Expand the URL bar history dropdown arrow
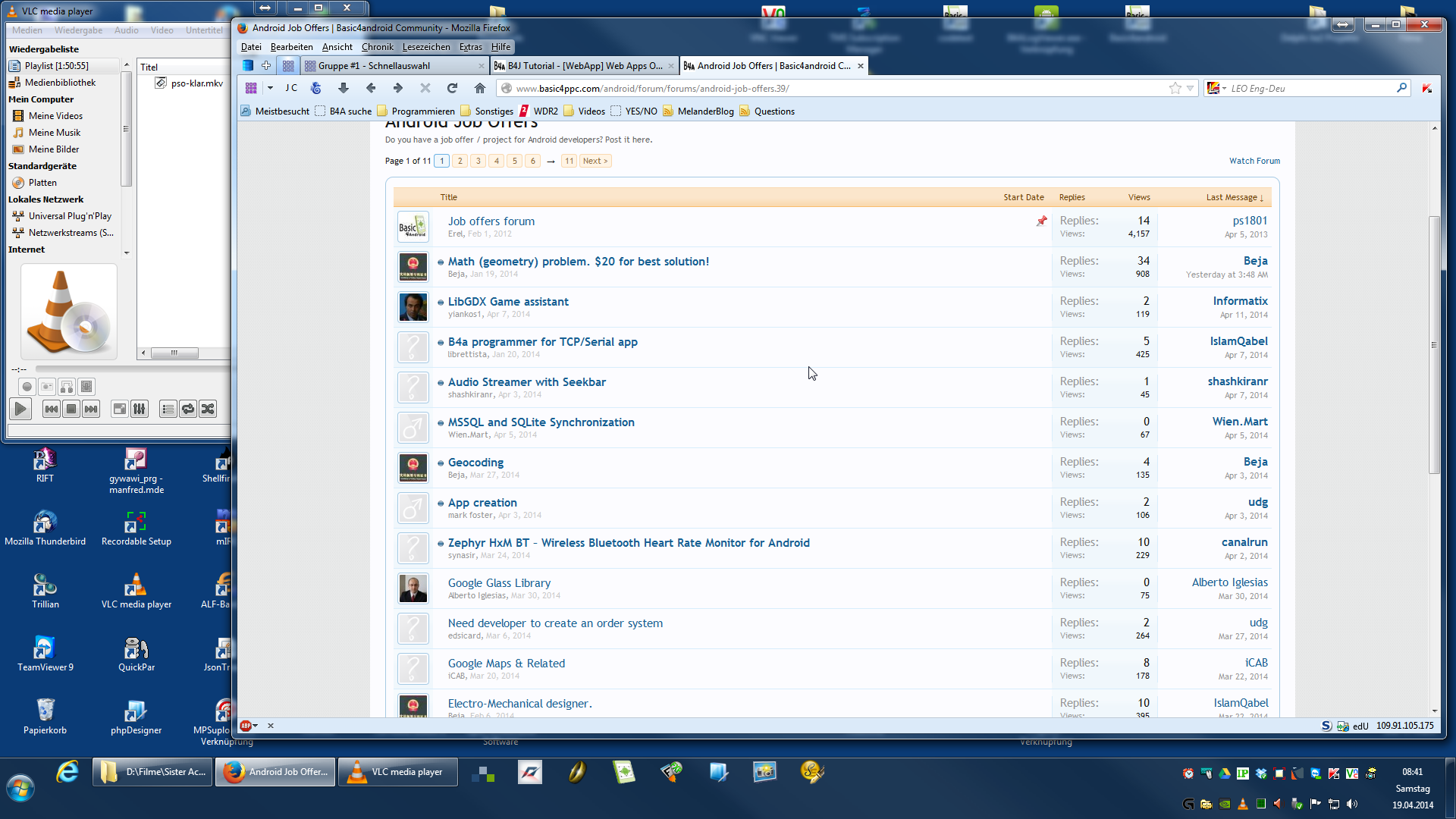The height and width of the screenshot is (819, 1456). [x=1191, y=88]
